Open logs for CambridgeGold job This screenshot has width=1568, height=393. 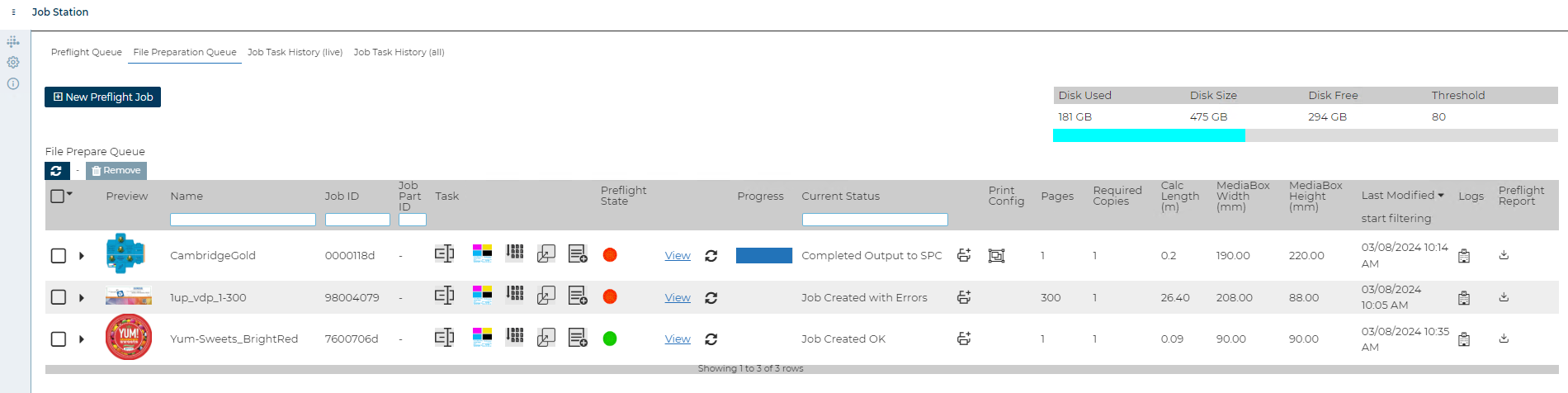[x=1464, y=256]
